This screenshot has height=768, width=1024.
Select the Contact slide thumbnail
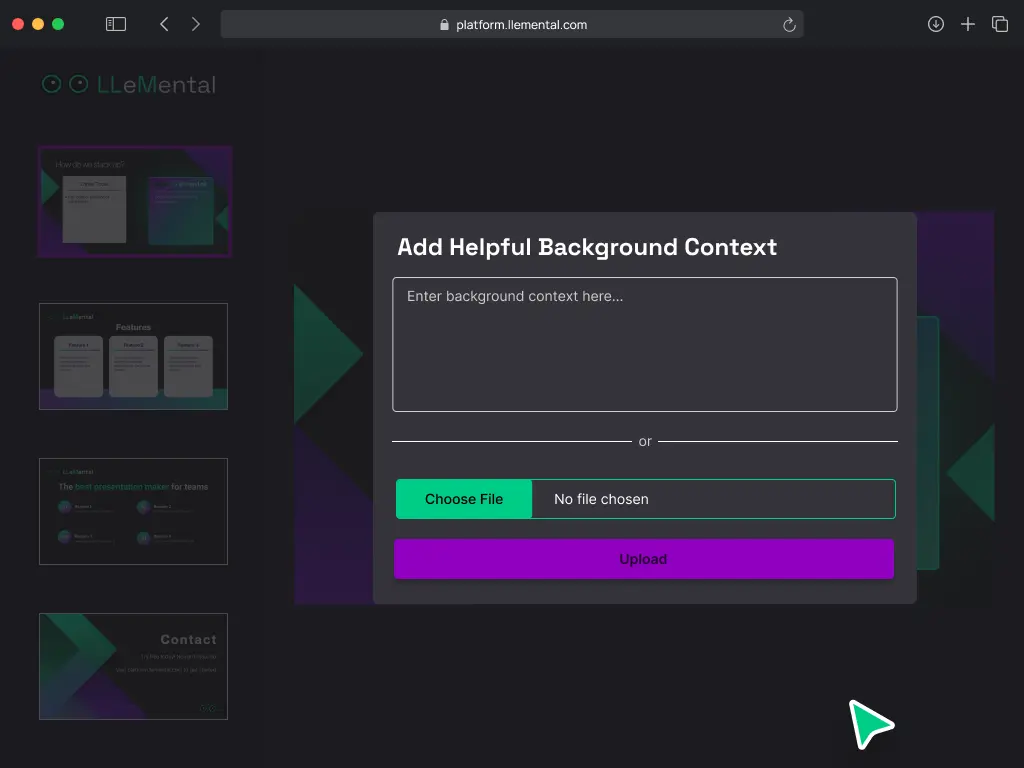click(133, 666)
